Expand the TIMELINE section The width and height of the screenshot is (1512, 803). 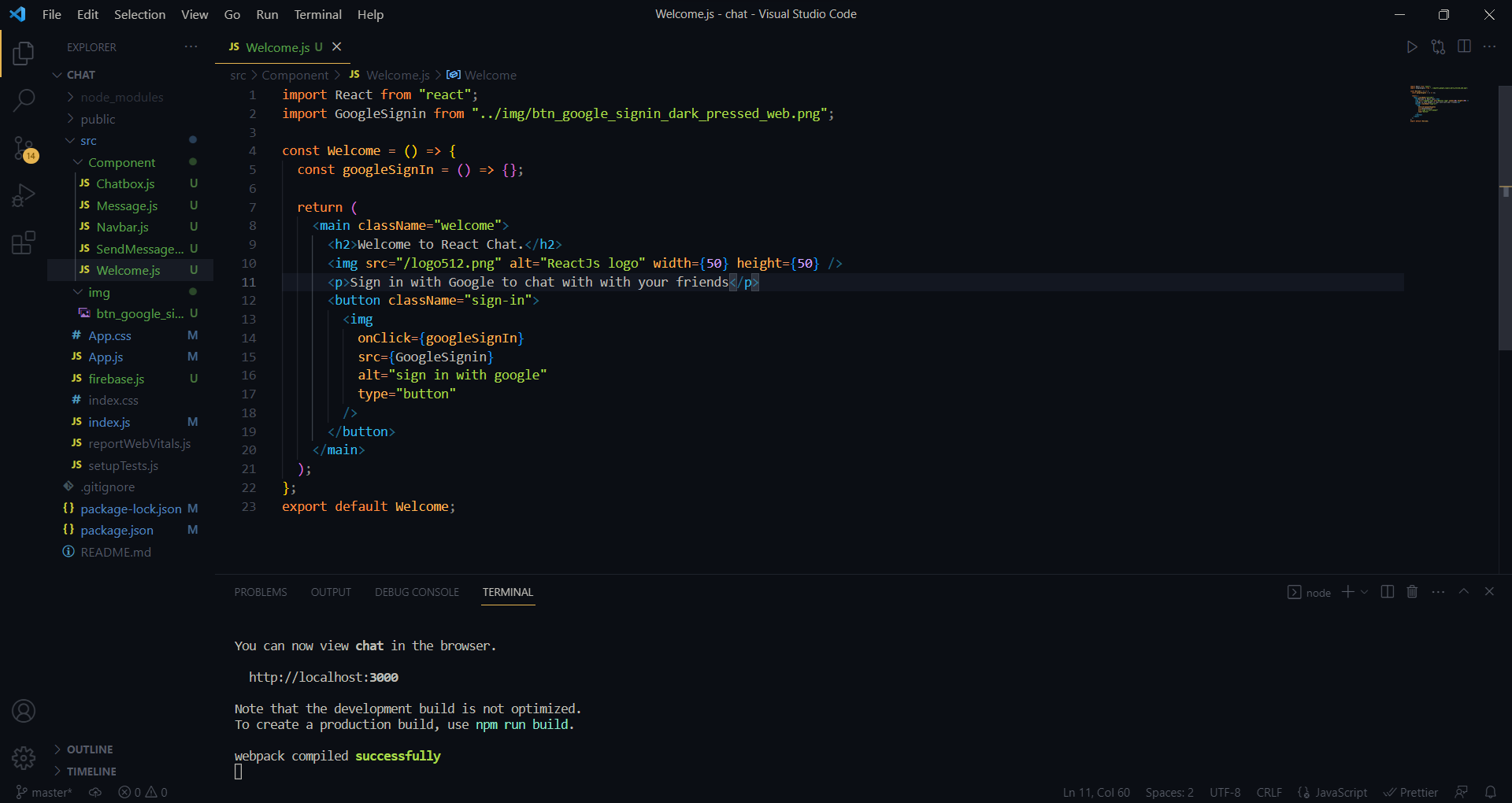point(130,772)
